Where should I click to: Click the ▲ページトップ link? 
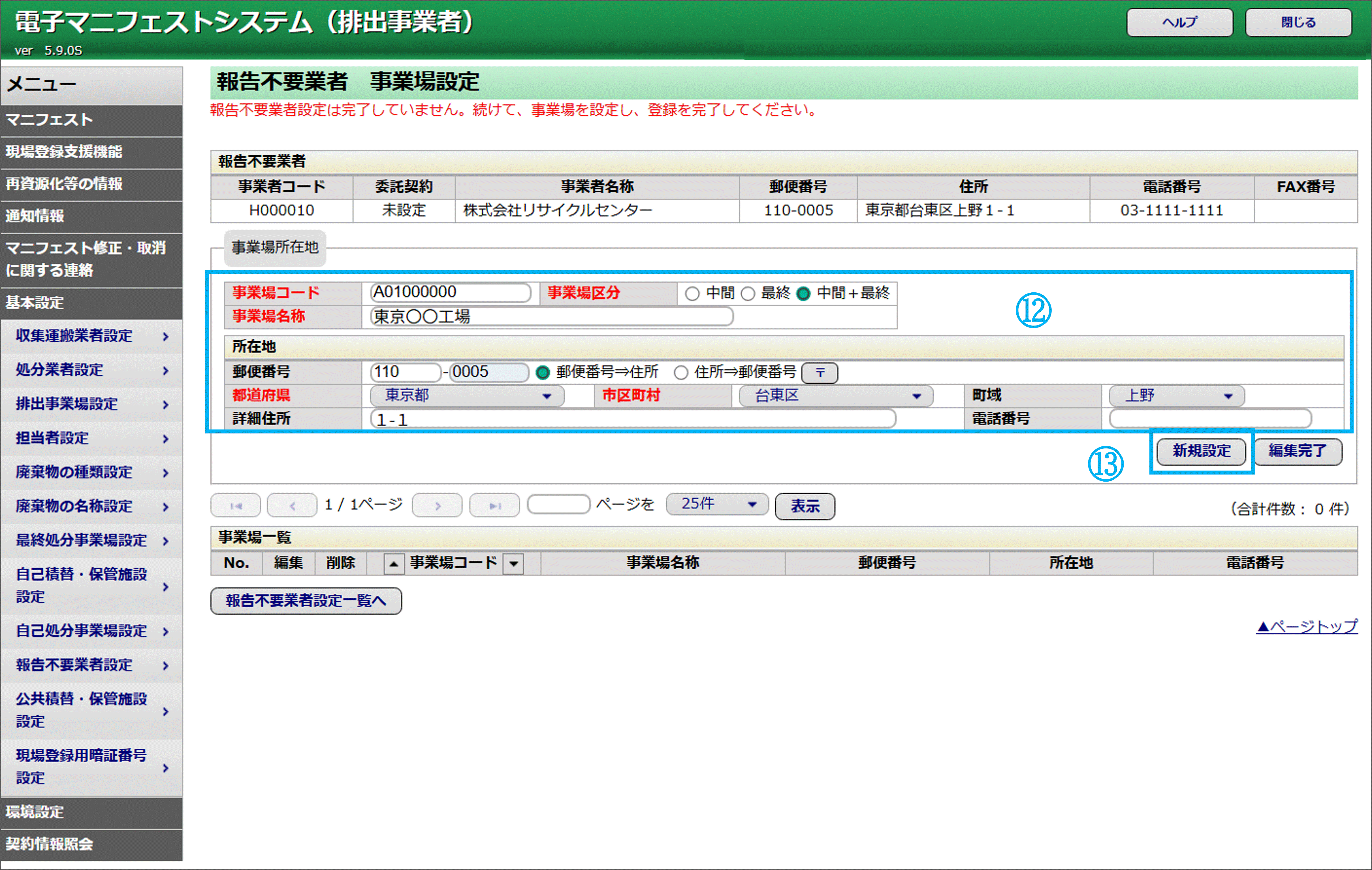(1307, 627)
